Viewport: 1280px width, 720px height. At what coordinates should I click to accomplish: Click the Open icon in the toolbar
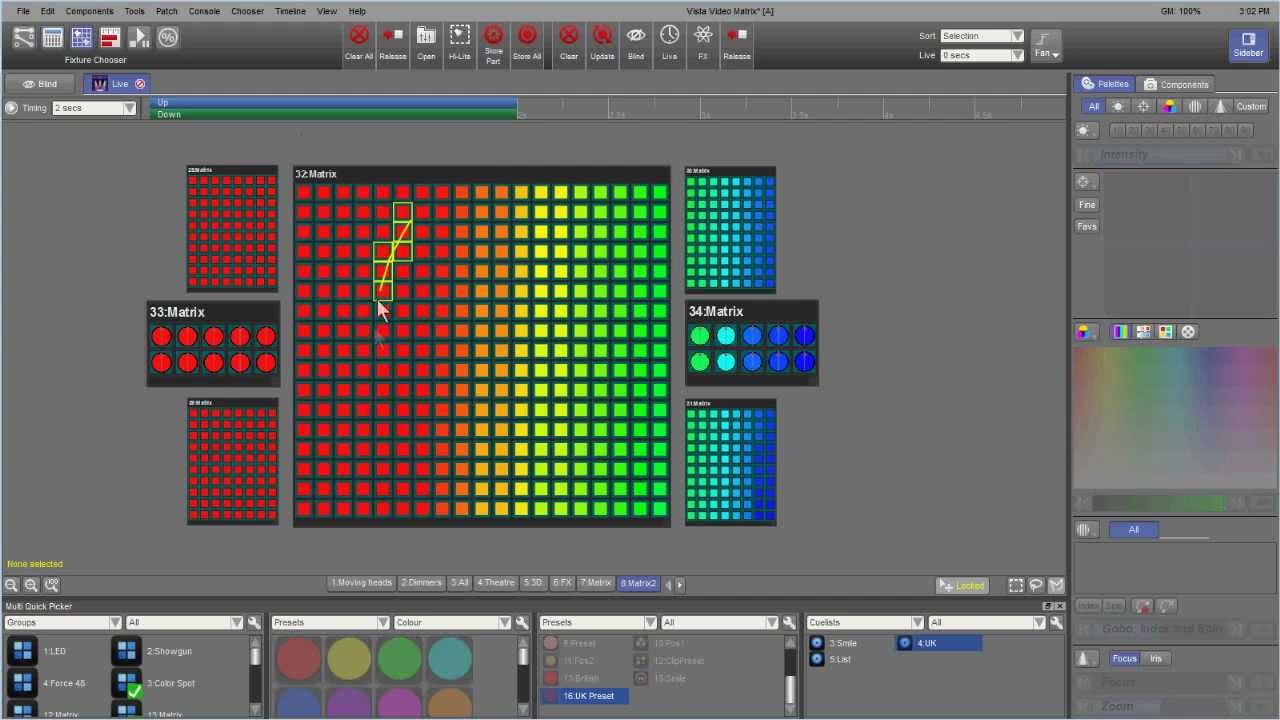click(x=426, y=35)
